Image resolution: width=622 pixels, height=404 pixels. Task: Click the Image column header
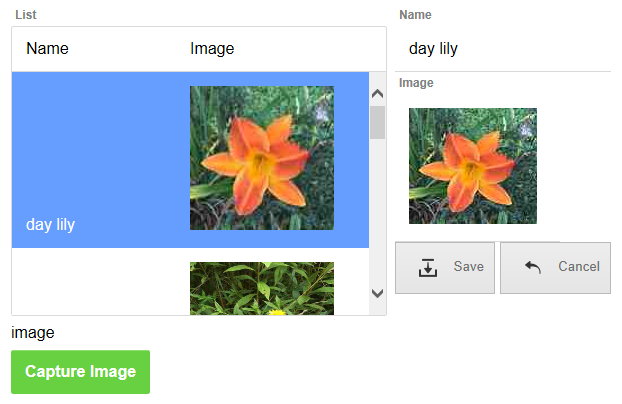tap(212, 49)
